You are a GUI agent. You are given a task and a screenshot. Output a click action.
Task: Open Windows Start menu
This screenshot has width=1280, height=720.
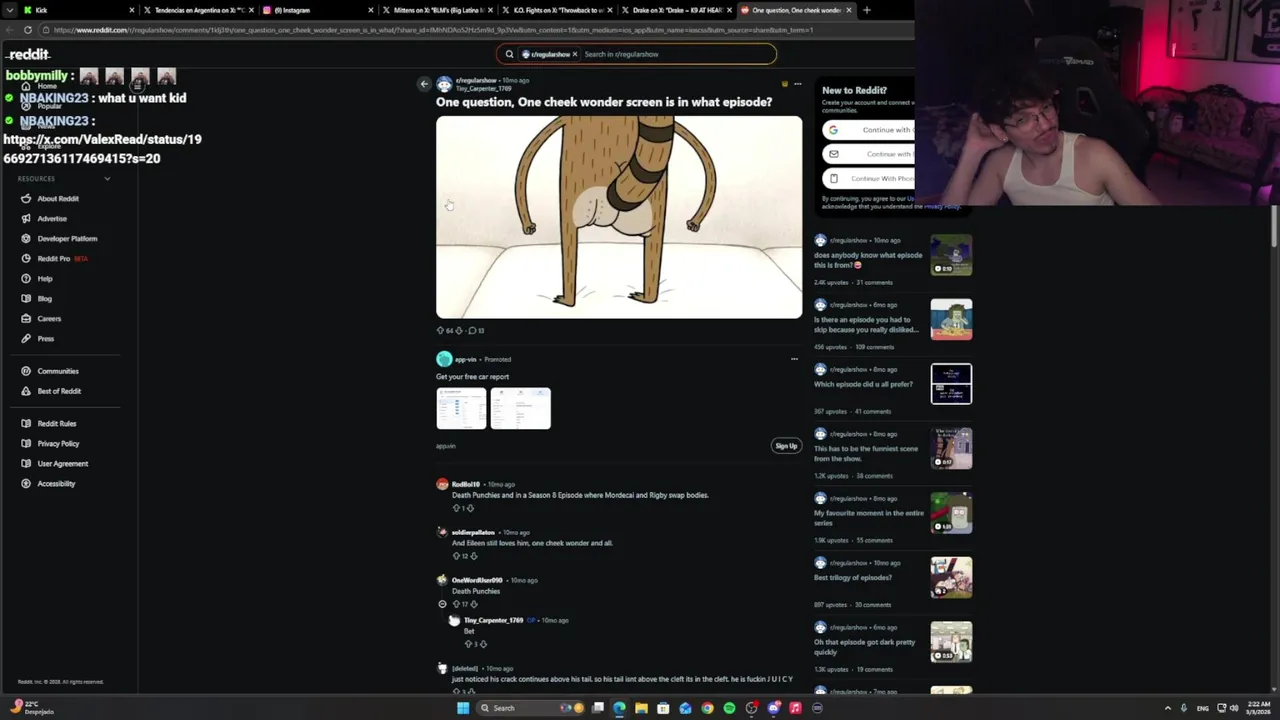pyautogui.click(x=463, y=708)
